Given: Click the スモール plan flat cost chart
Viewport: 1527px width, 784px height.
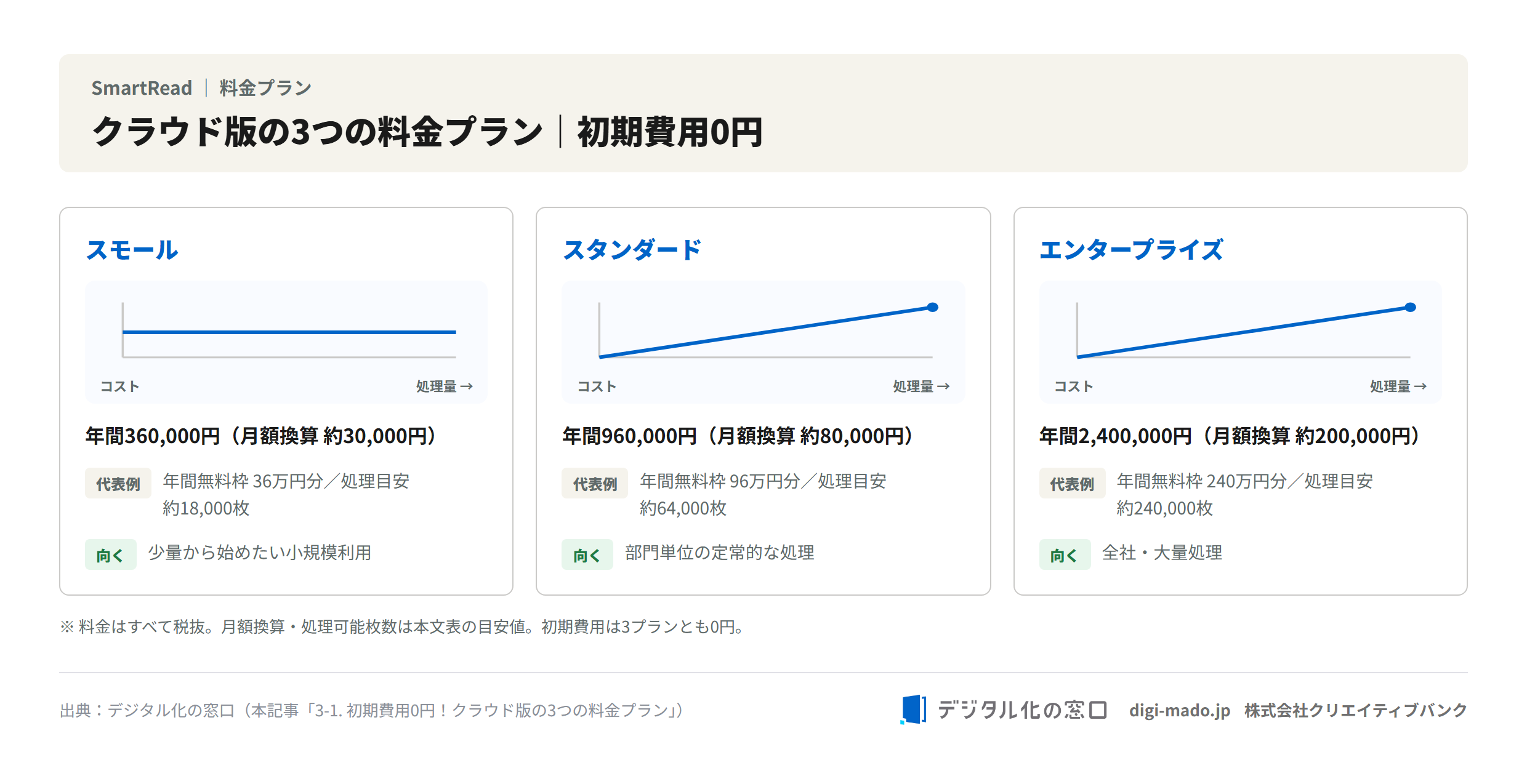Looking at the screenshot, I should 286,342.
